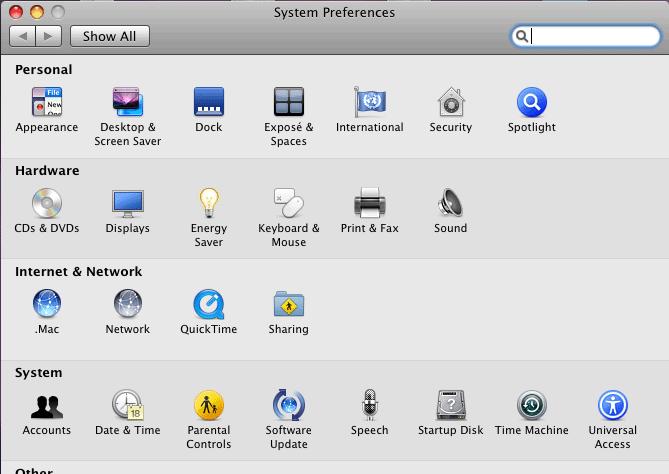Open Energy Saver lightbulb icon
This screenshot has height=474, width=669.
(x=209, y=203)
